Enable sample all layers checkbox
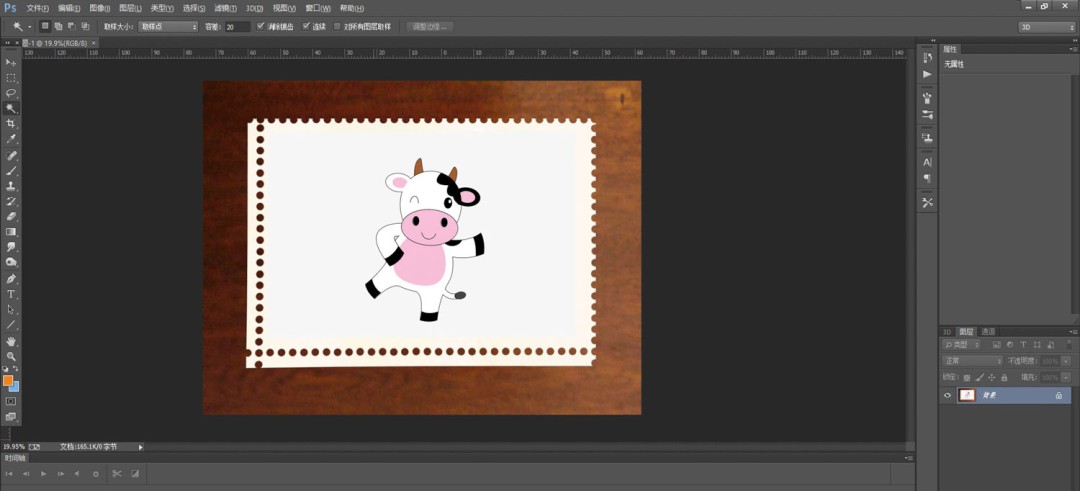This screenshot has width=1080, height=491. (337, 26)
